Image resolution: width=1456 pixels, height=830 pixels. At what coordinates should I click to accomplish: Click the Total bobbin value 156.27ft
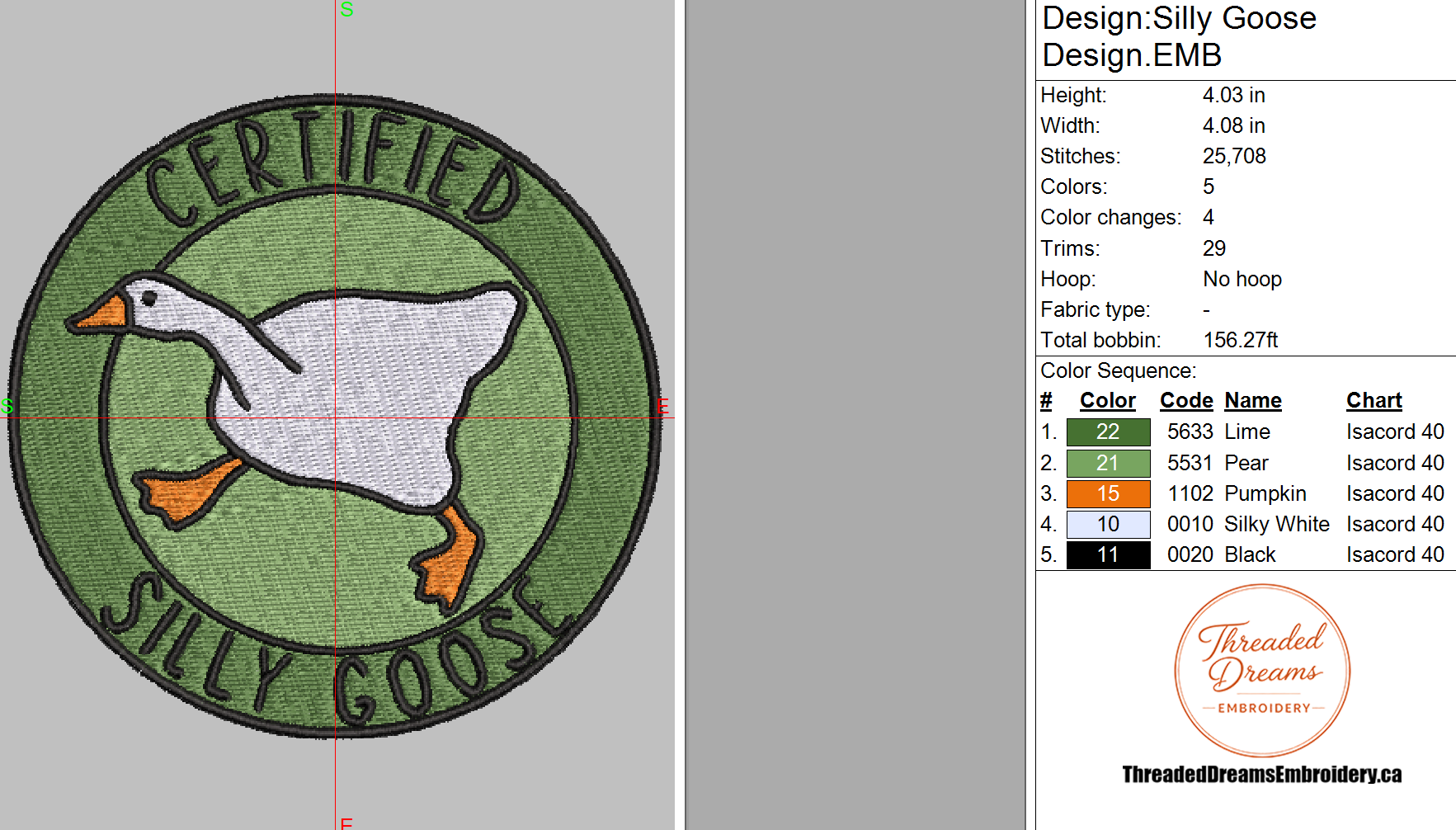[1241, 340]
